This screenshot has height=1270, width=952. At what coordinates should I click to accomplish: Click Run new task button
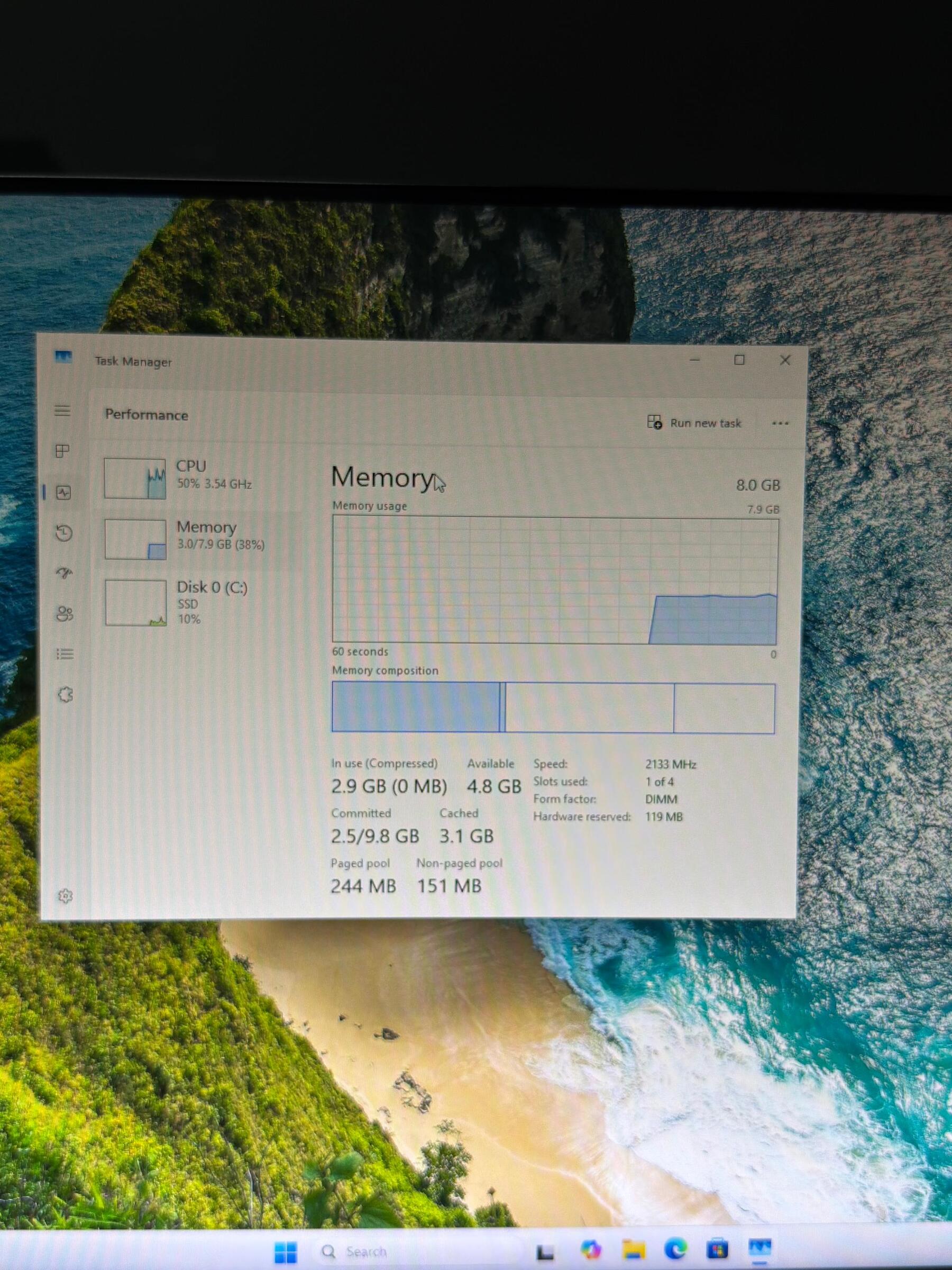pos(694,423)
